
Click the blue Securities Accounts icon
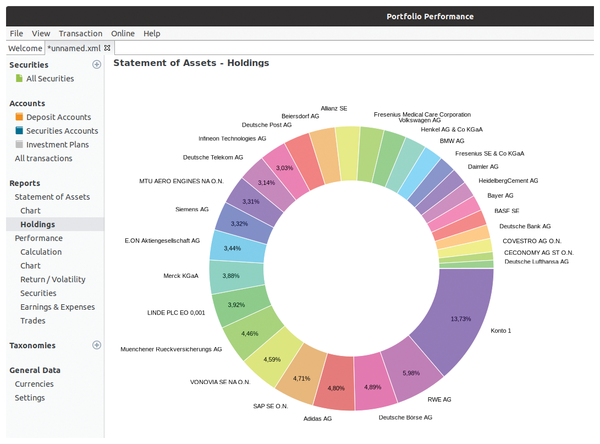[x=19, y=131]
